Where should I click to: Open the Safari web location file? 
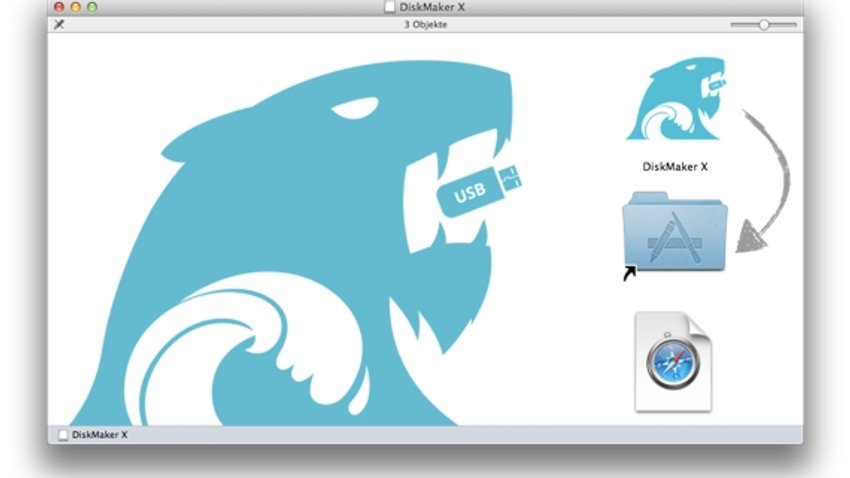click(673, 361)
